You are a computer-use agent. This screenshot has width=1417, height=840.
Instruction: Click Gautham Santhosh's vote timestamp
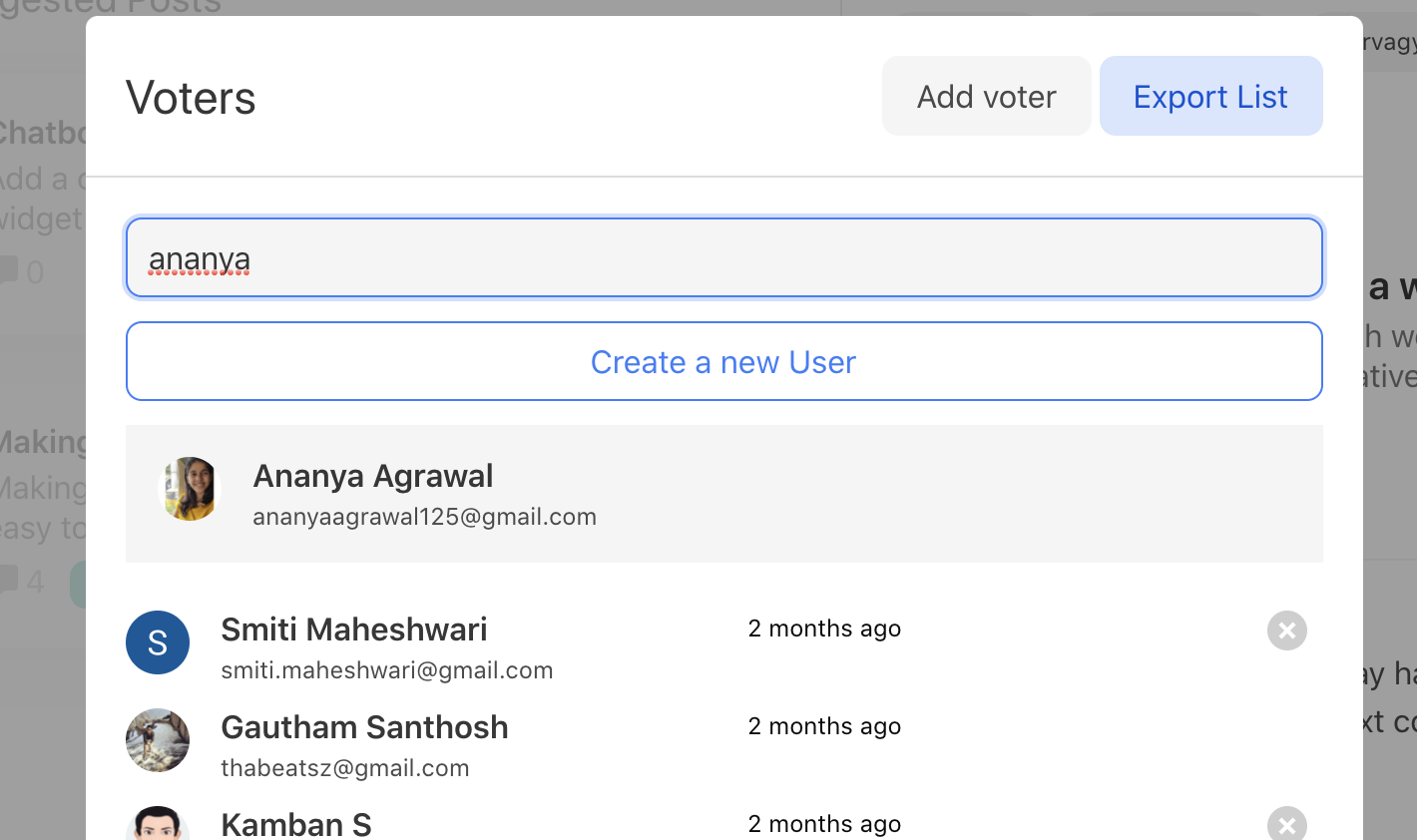tap(824, 726)
